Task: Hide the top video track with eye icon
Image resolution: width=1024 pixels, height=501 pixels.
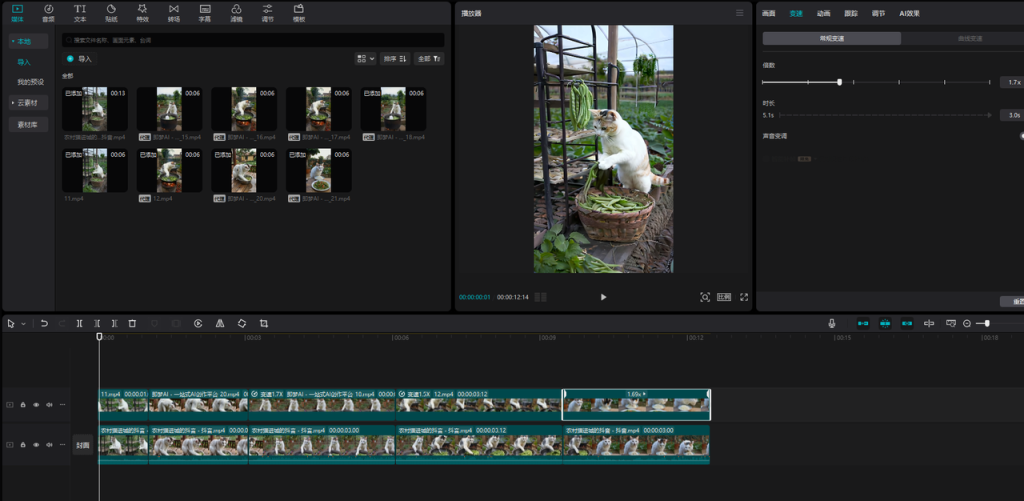Action: (x=36, y=405)
